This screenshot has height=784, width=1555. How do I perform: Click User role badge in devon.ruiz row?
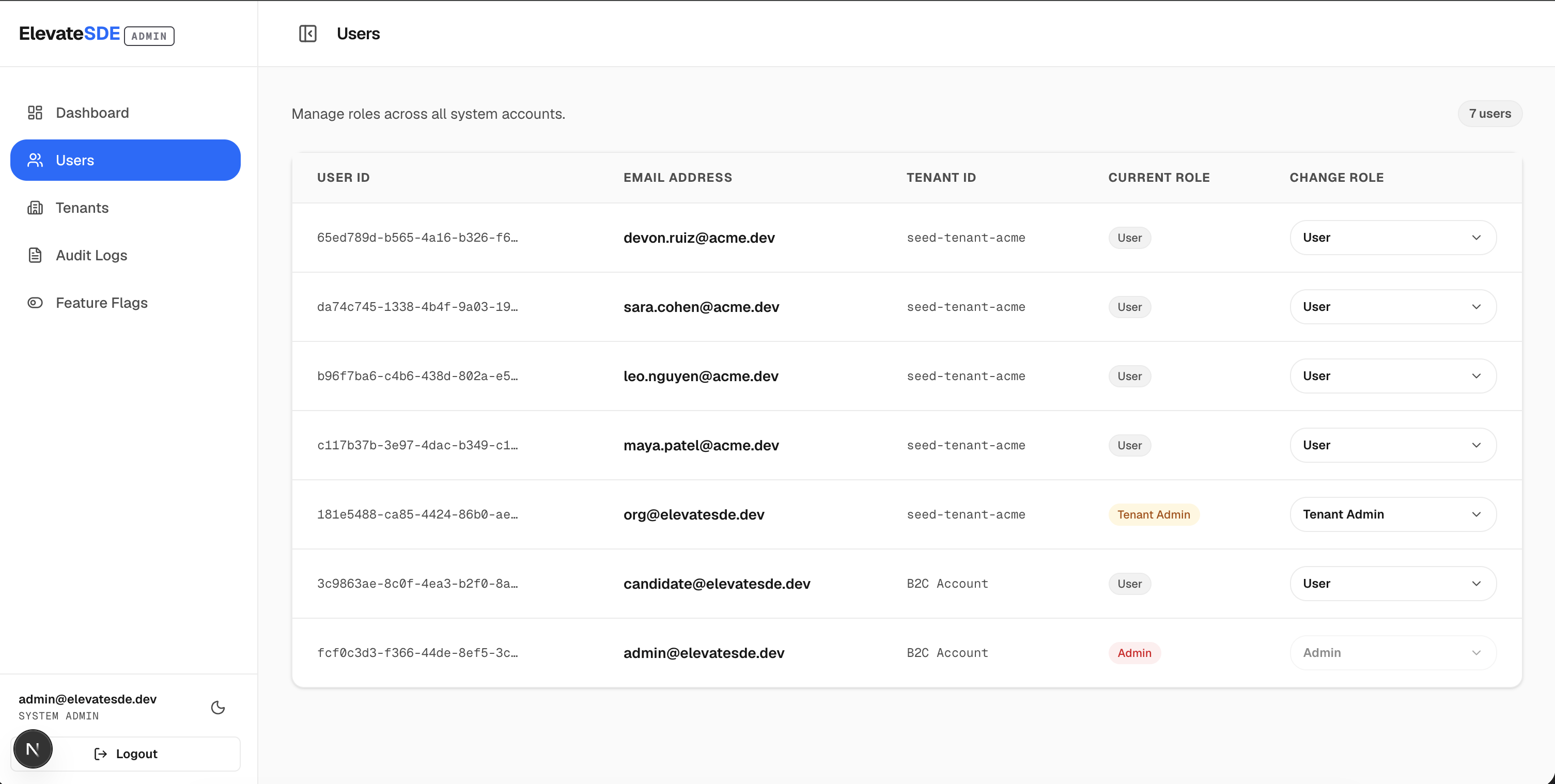point(1129,238)
